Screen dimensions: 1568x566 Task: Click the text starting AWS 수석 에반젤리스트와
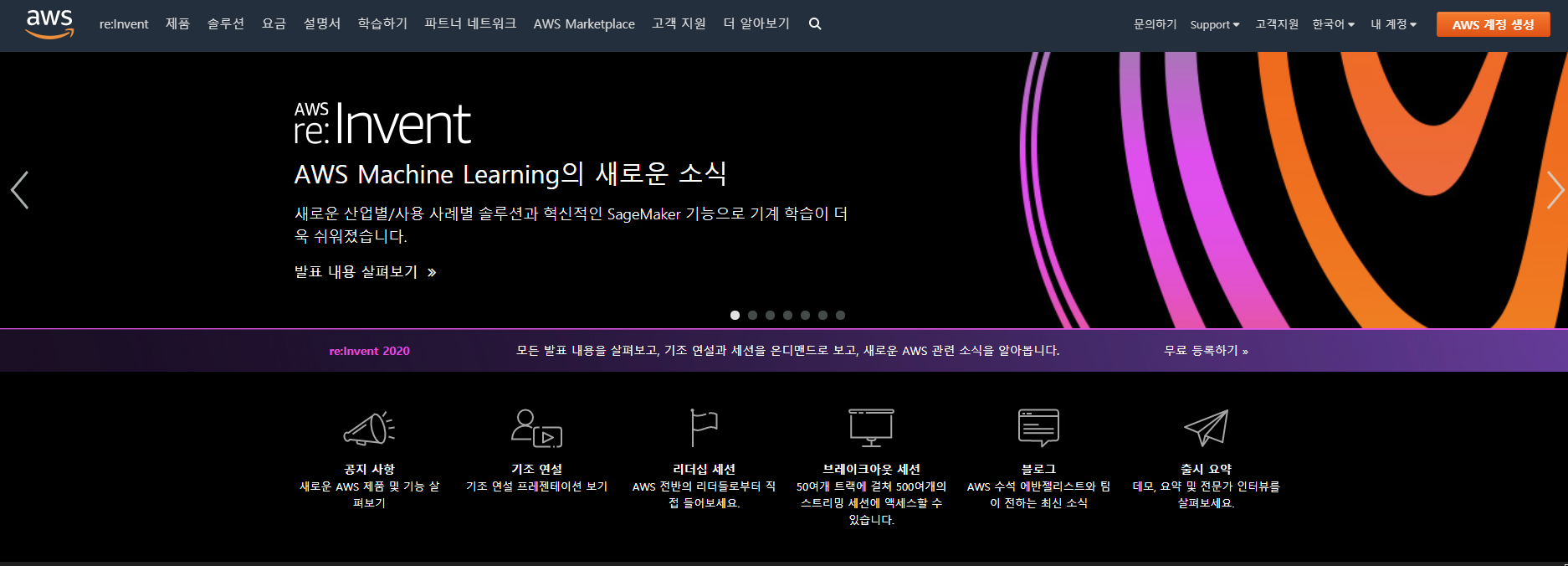(1038, 495)
